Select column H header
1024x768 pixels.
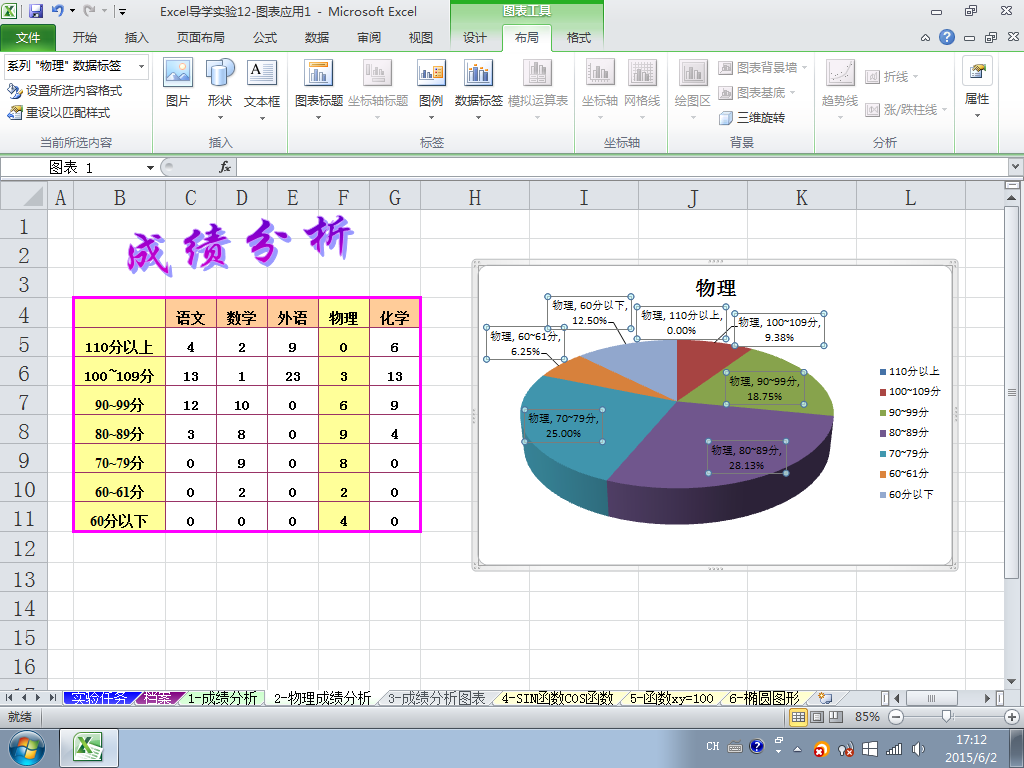coord(475,196)
